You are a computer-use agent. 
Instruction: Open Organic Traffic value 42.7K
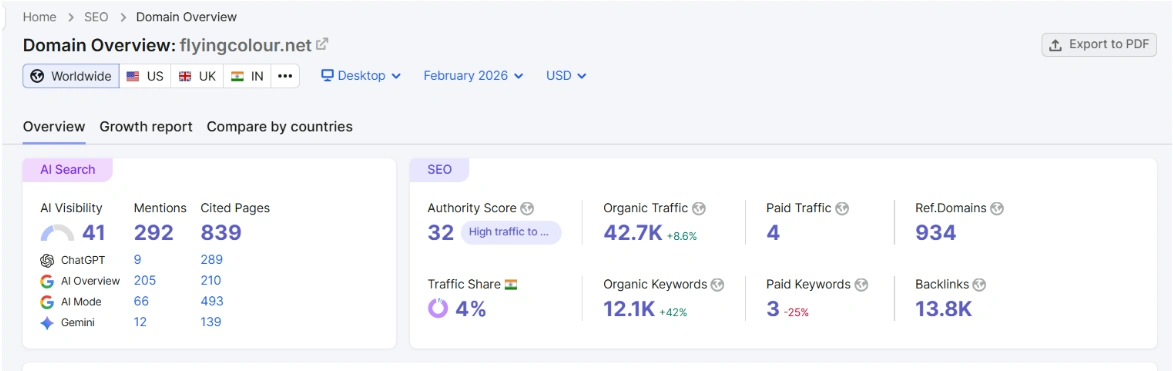[633, 233]
